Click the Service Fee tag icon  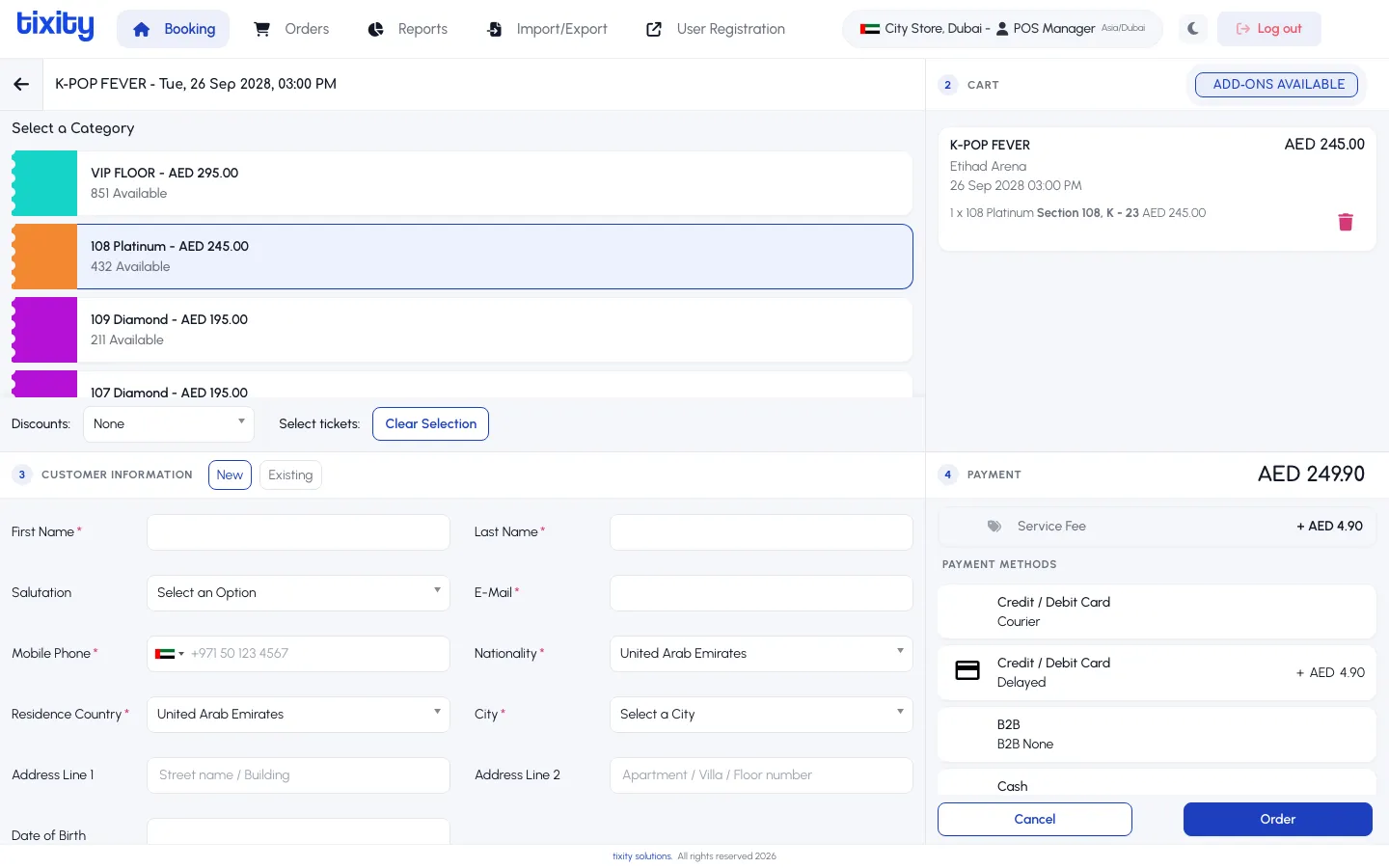point(994,527)
